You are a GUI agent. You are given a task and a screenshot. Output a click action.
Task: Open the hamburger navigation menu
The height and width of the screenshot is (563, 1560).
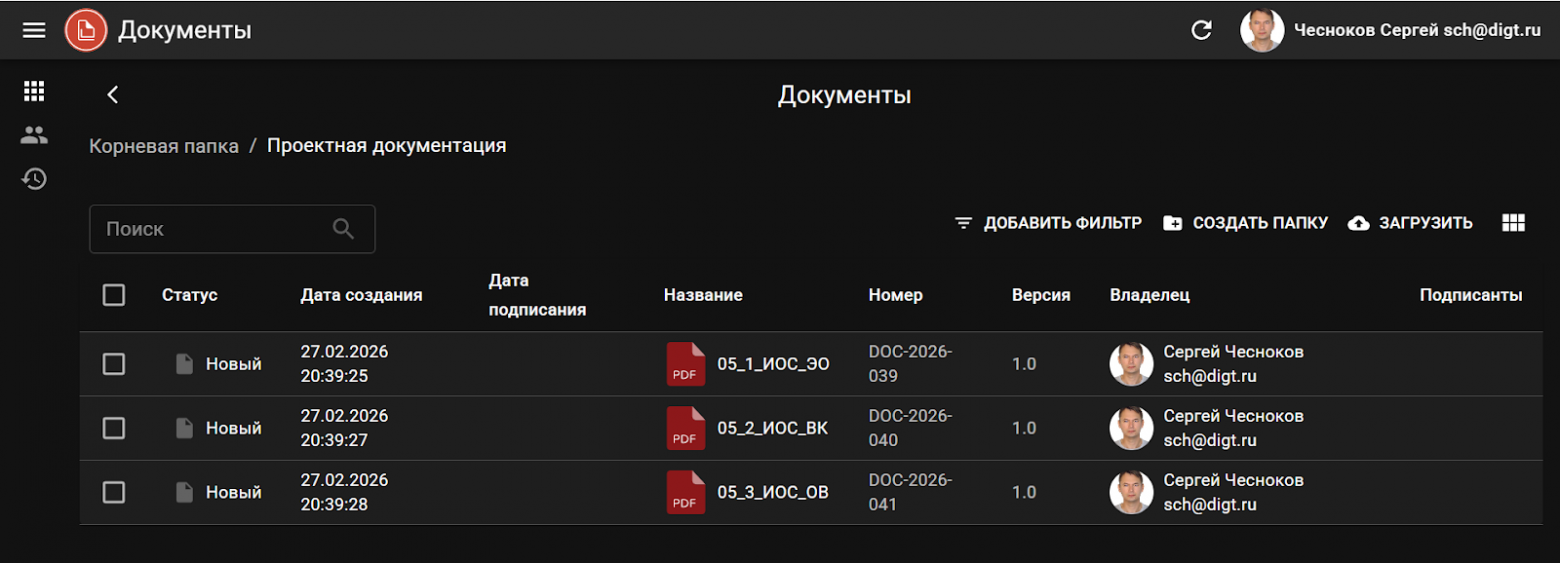point(34,30)
